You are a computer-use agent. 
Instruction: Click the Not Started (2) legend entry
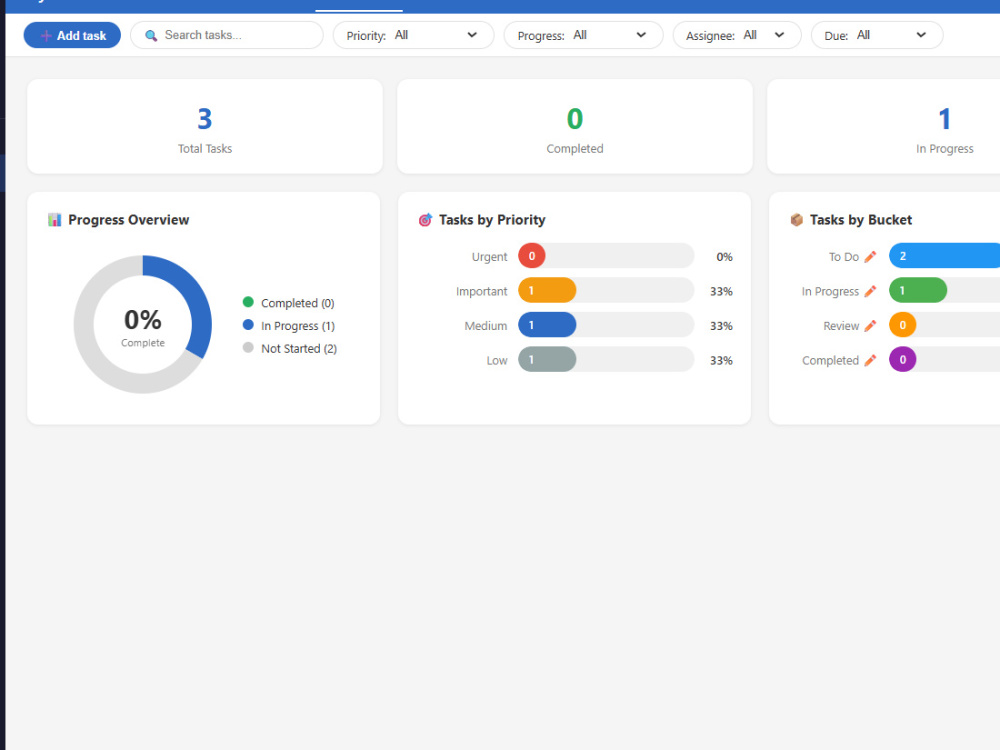pyautogui.click(x=290, y=349)
